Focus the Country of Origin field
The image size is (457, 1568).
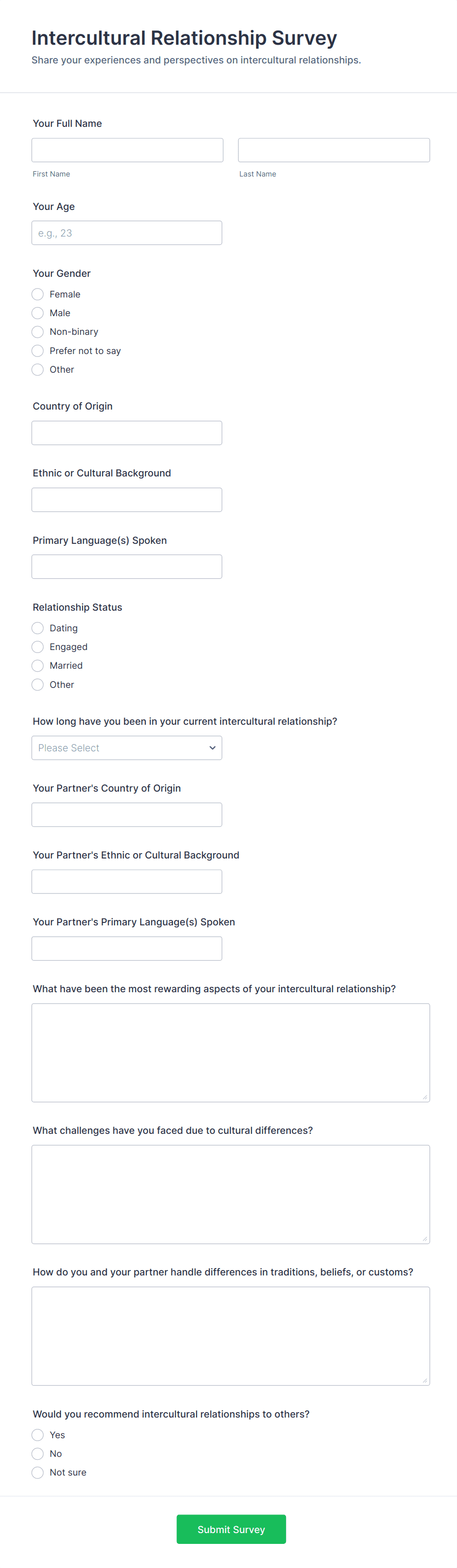pyautogui.click(x=127, y=433)
